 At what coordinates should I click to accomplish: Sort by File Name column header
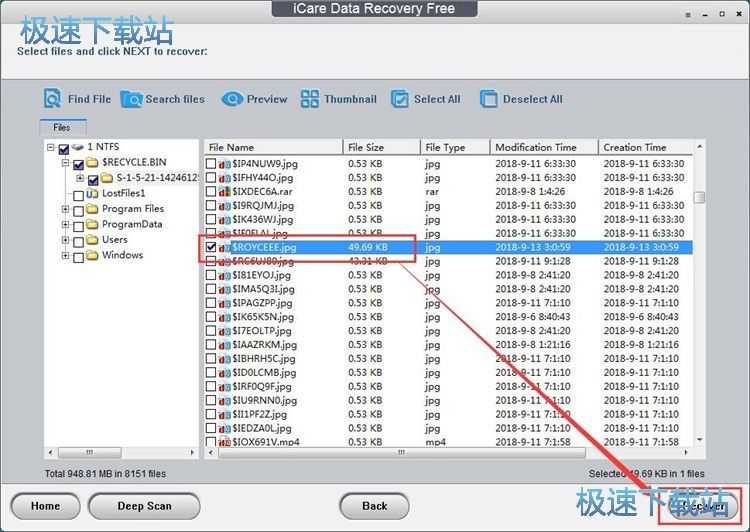274,147
